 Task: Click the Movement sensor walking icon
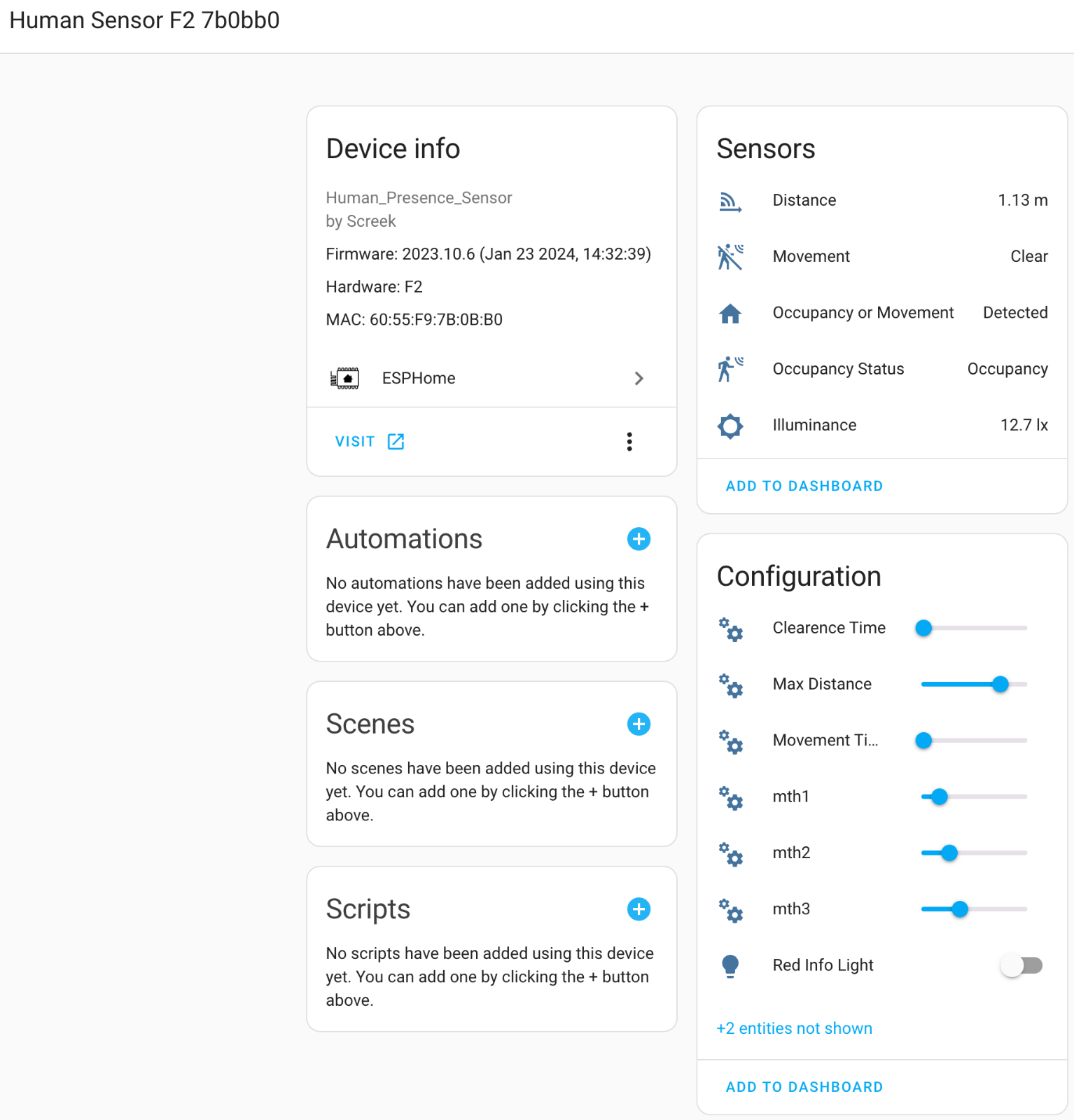pos(730,257)
